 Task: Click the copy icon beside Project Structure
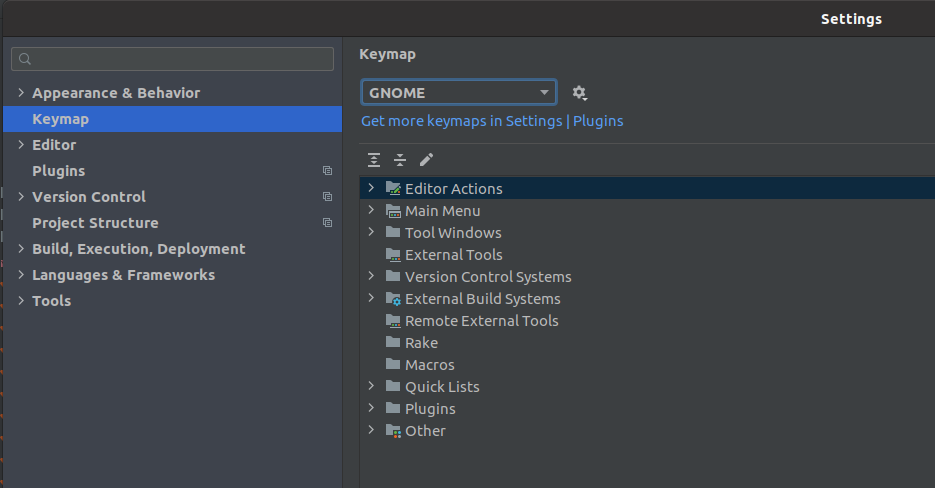pos(327,223)
